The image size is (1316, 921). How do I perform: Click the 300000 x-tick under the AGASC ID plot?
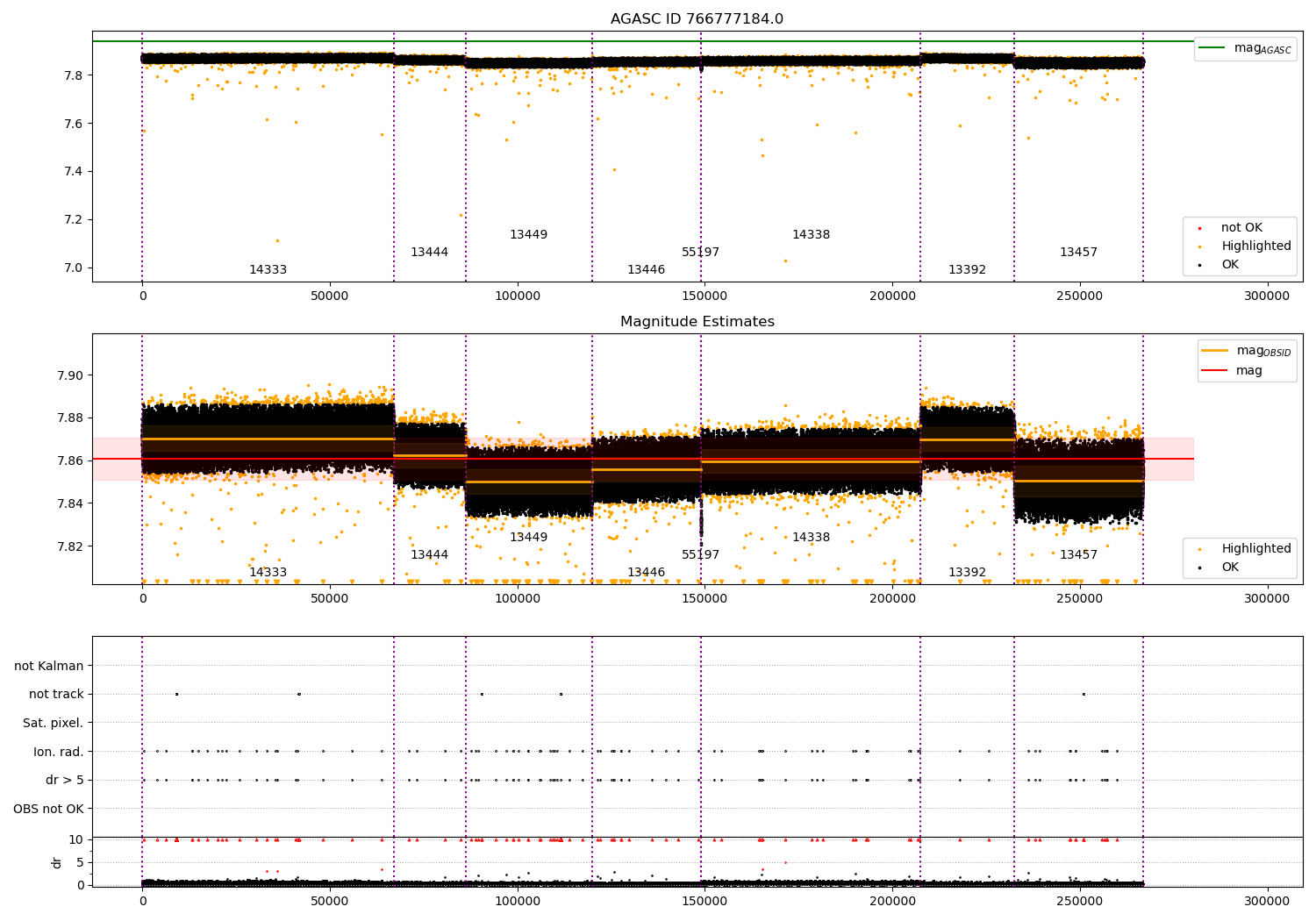coord(1268,296)
